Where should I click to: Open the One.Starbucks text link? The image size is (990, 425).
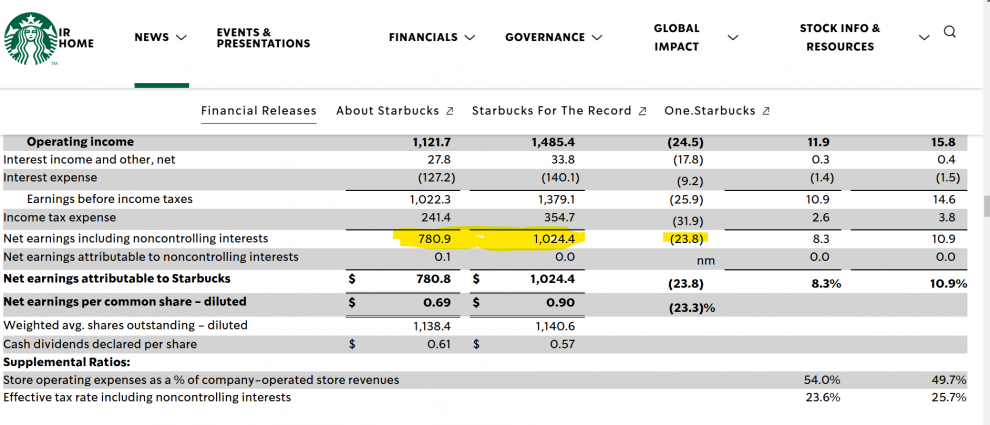click(x=710, y=111)
